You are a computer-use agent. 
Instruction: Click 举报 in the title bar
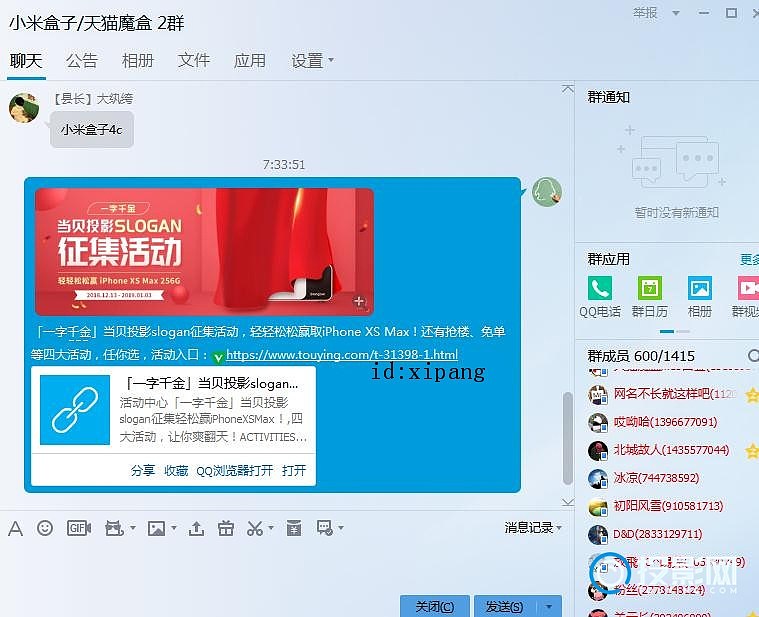tap(645, 13)
